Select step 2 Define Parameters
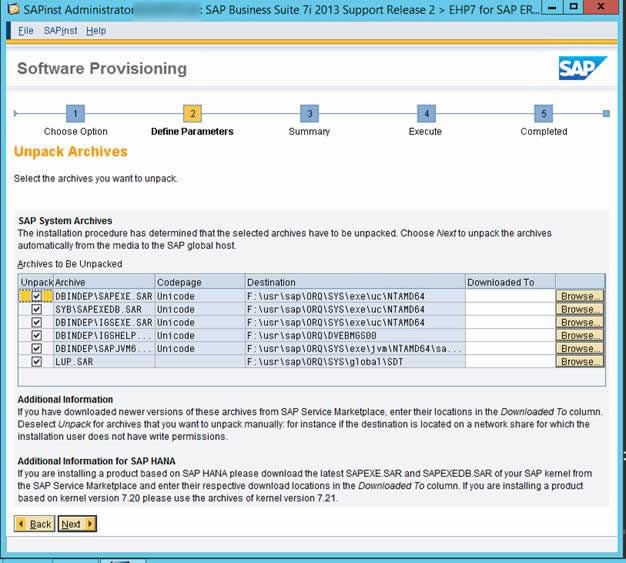This screenshot has width=626, height=563. tap(192, 114)
